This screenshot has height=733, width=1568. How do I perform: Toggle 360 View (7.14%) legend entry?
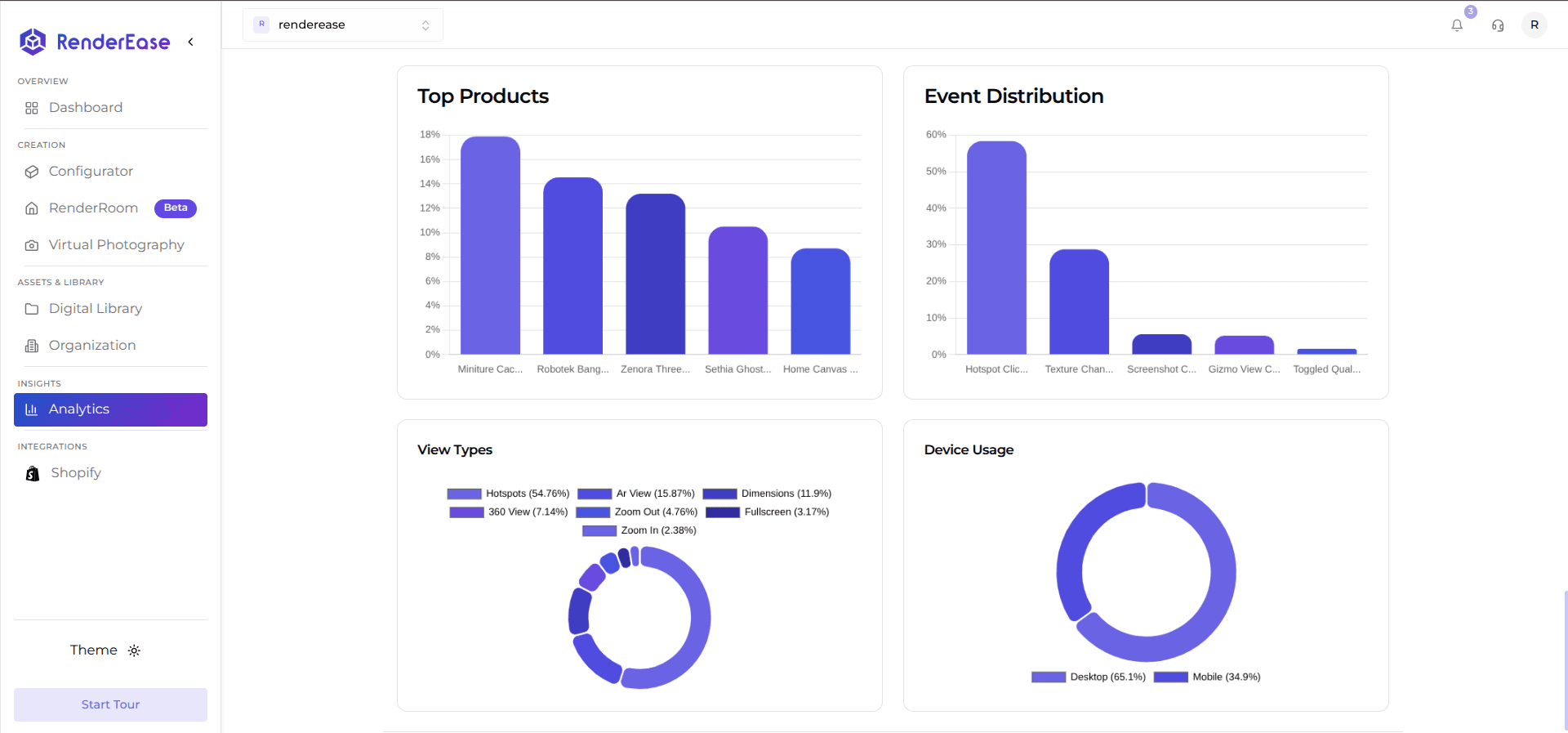point(509,512)
